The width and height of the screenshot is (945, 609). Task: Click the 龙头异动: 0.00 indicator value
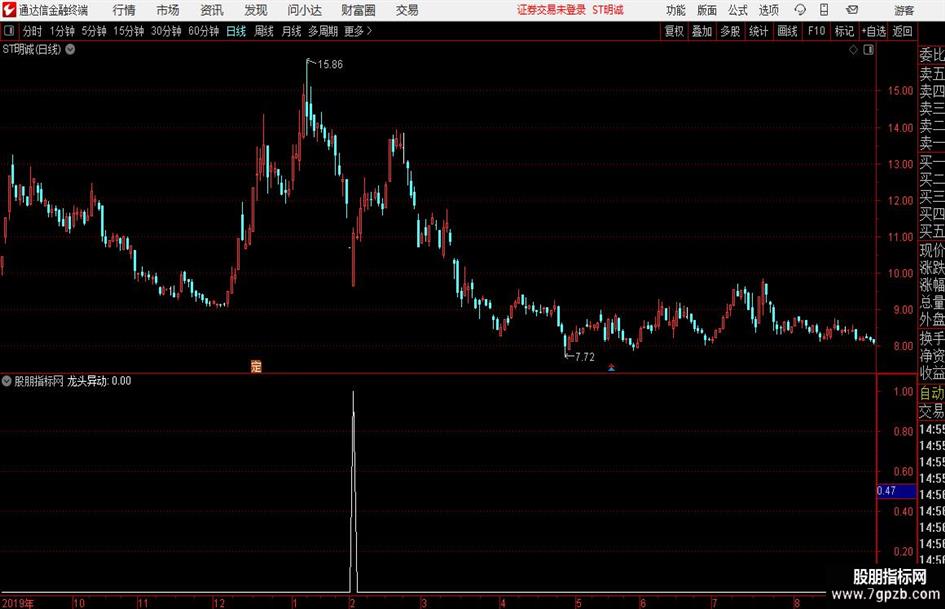(99, 381)
